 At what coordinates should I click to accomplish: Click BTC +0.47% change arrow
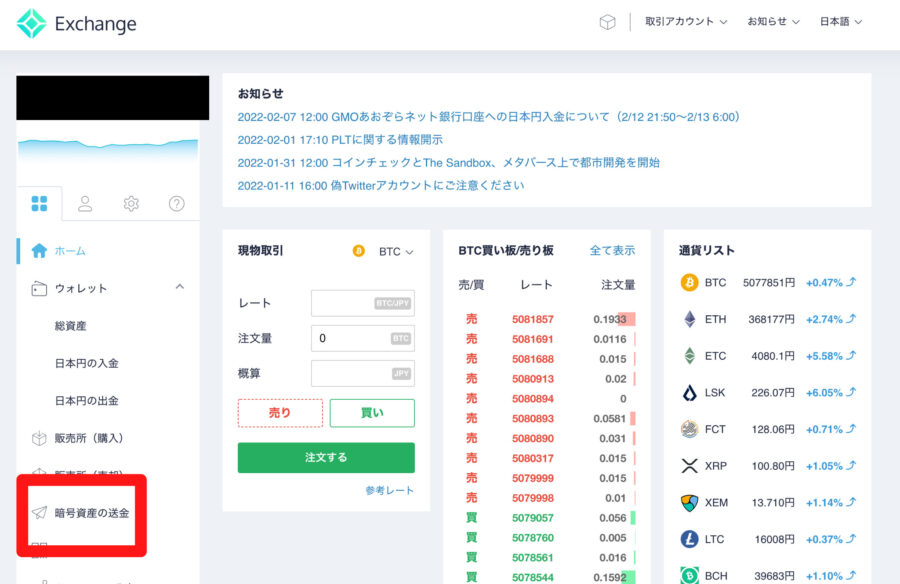point(852,282)
